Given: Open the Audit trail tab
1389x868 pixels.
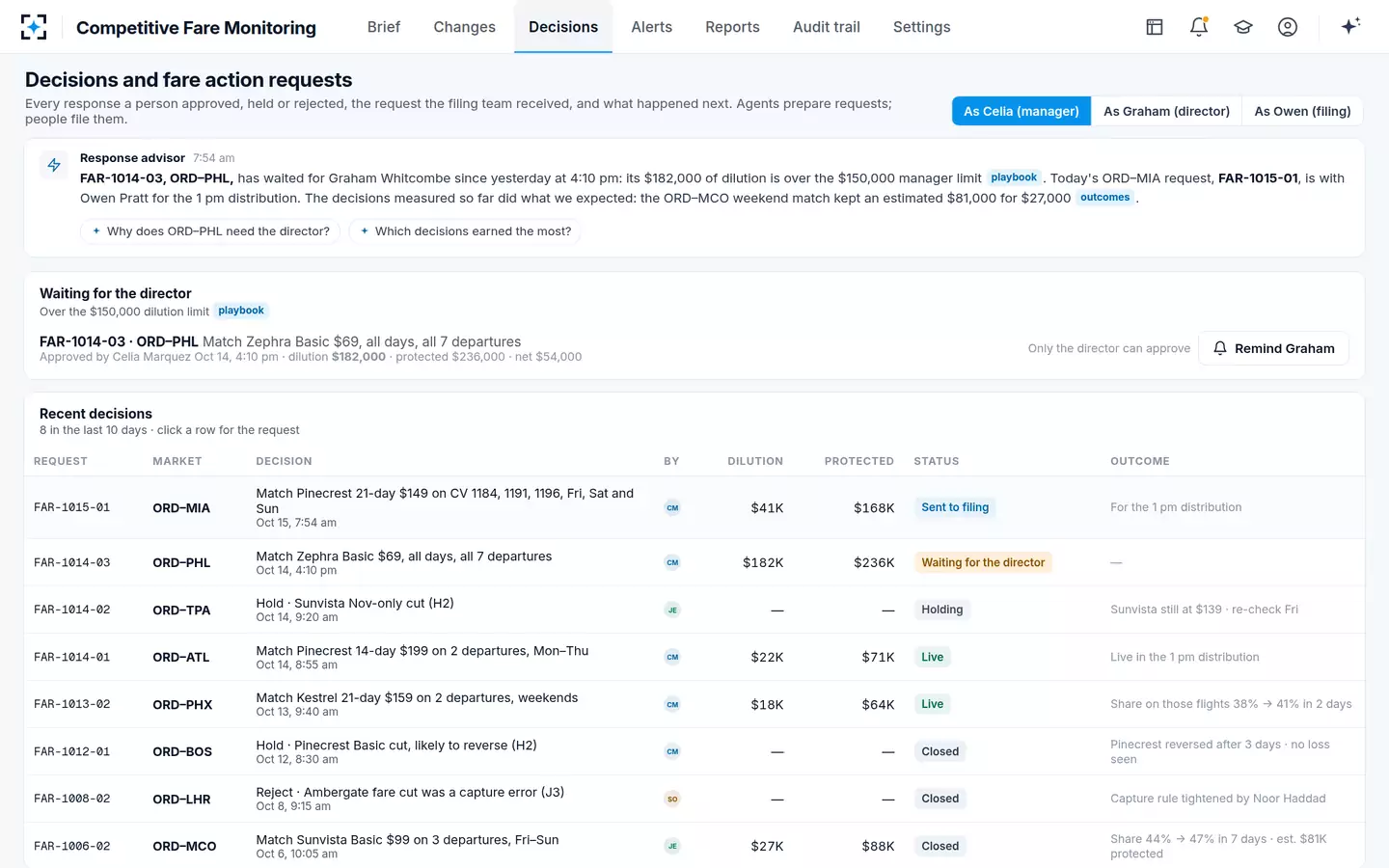Looking at the screenshot, I should pos(827,27).
